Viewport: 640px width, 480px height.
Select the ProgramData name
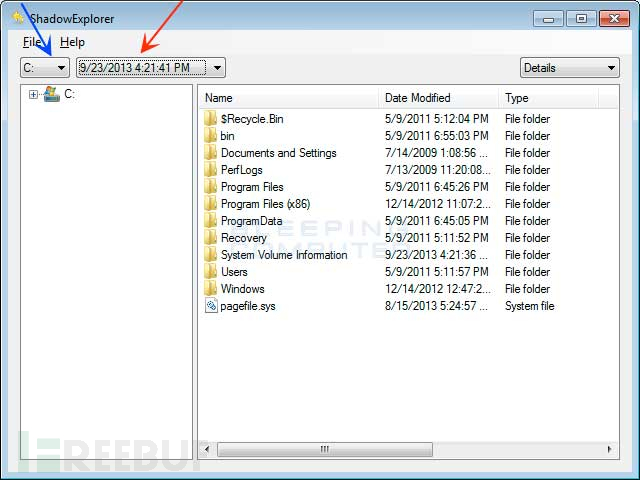click(251, 221)
